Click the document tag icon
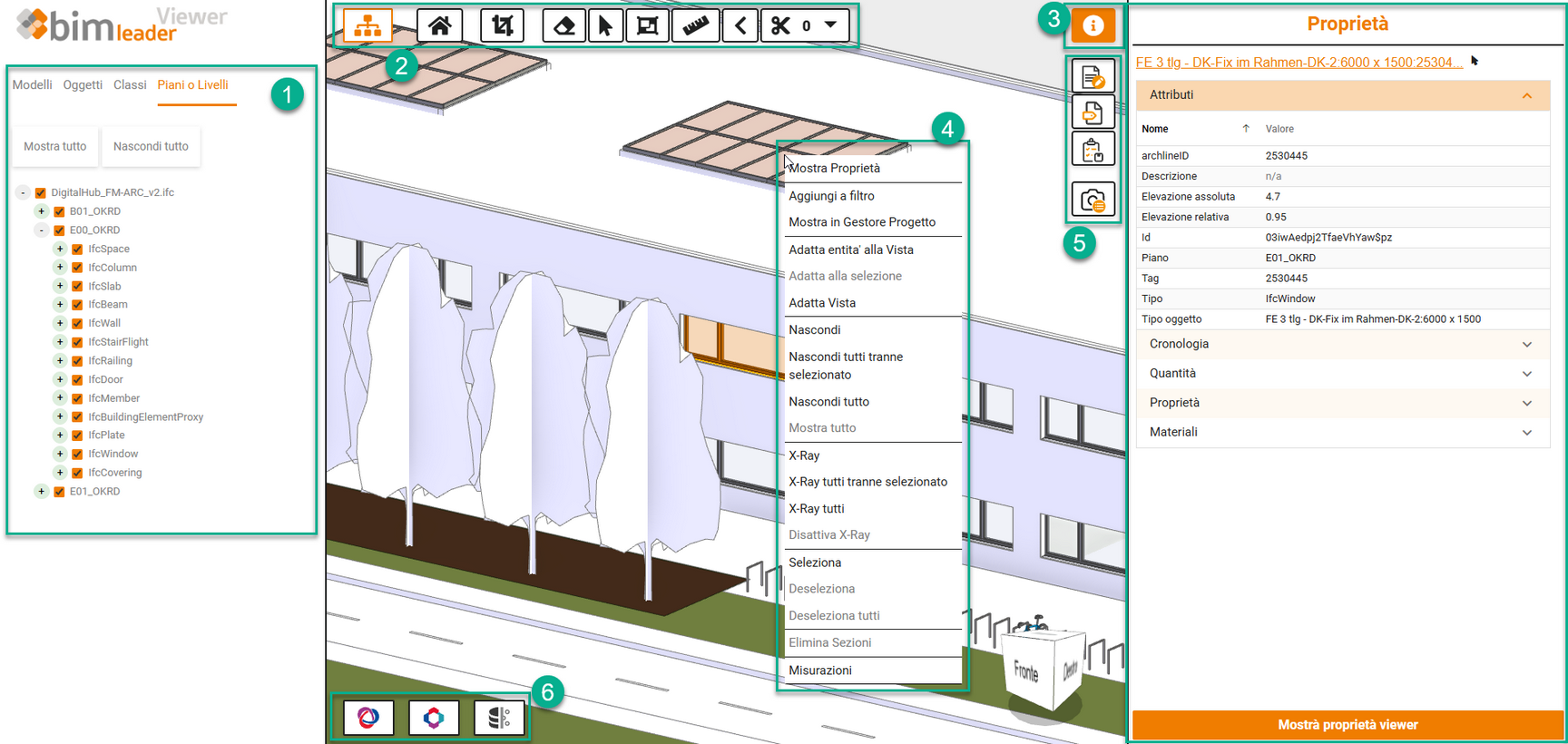Screen dimensions: 1568x744 tap(1093, 113)
